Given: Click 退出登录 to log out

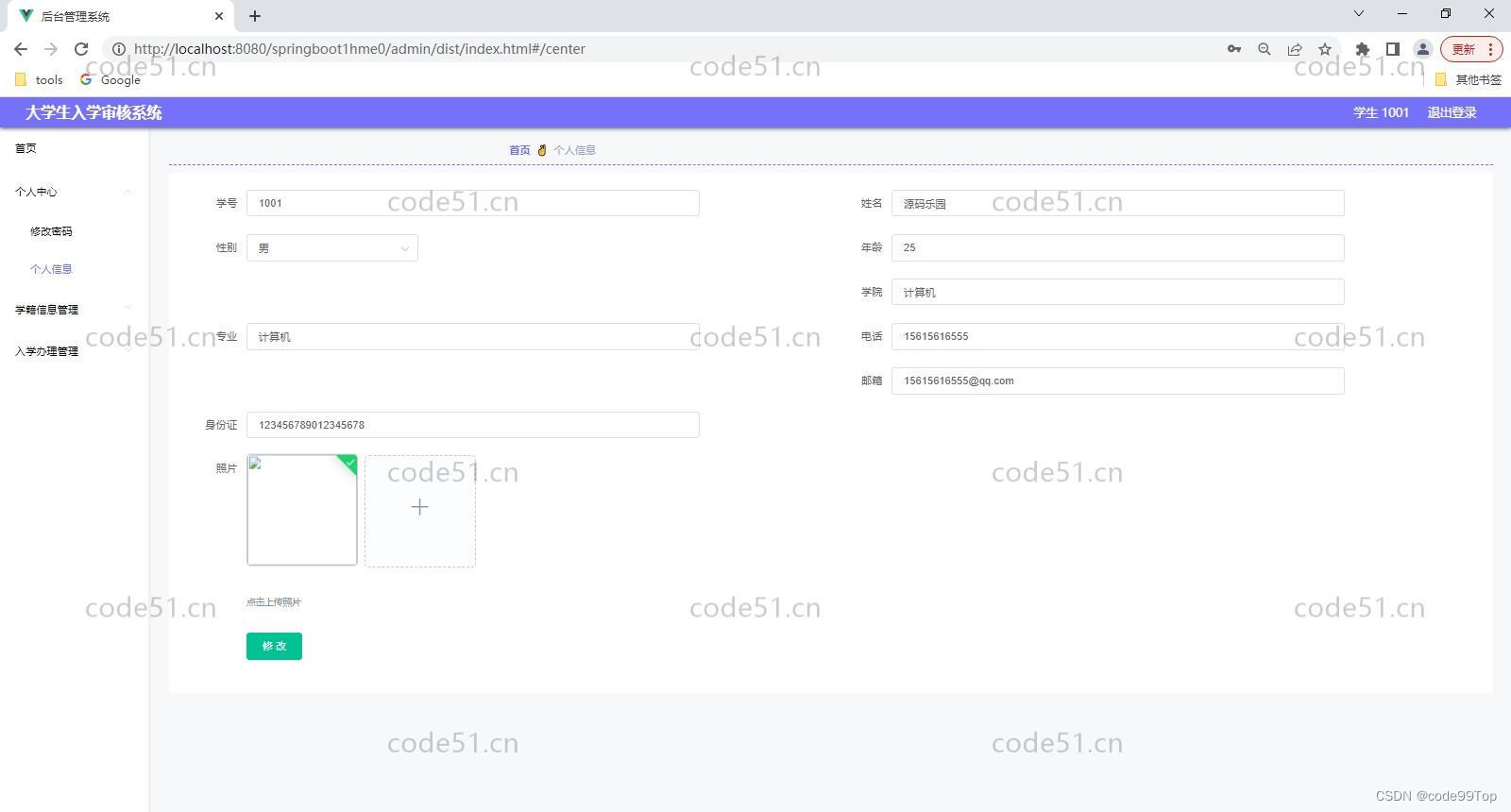Looking at the screenshot, I should click(x=1452, y=112).
